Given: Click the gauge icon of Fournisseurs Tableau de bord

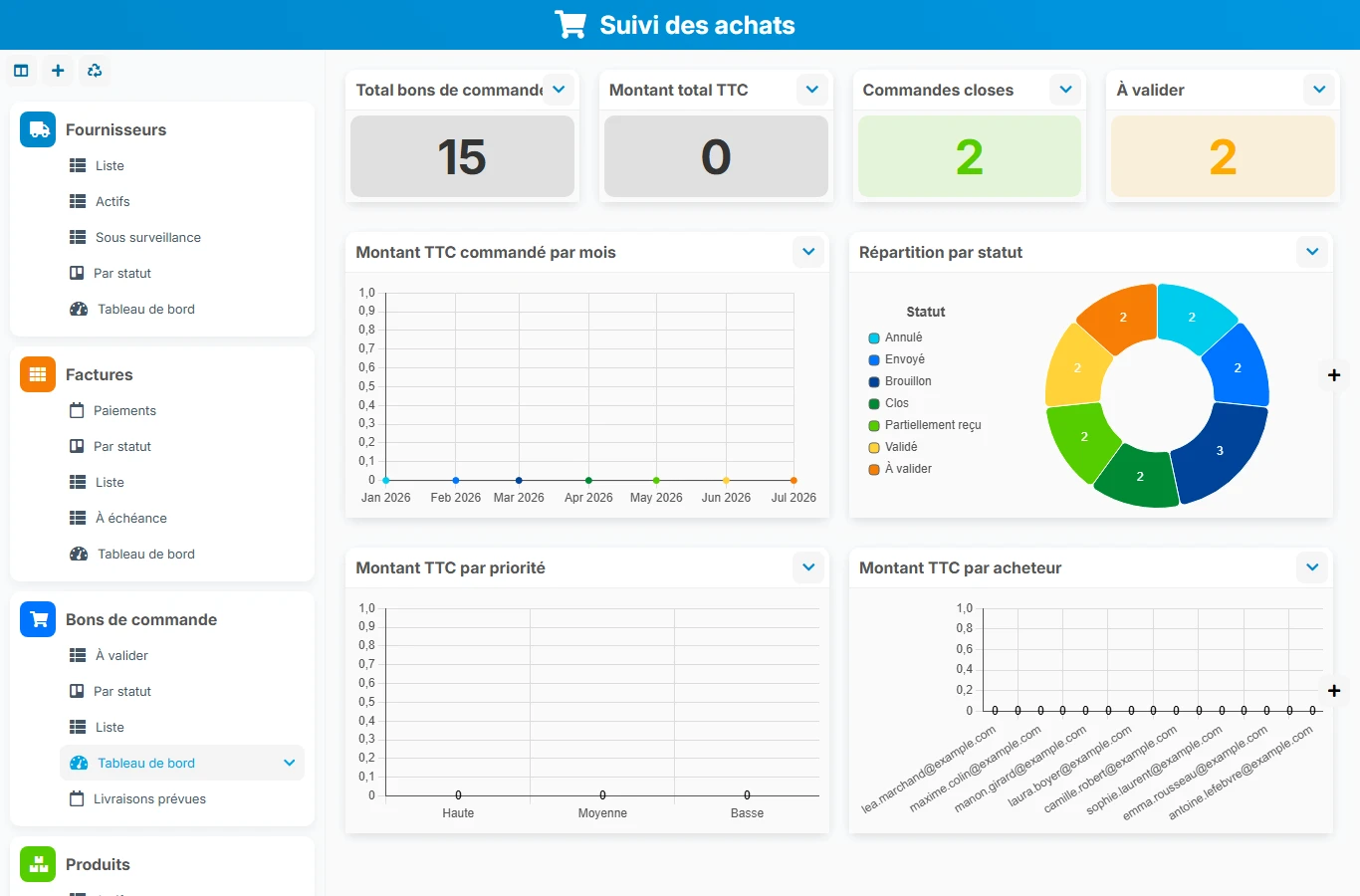Looking at the screenshot, I should 79,310.
